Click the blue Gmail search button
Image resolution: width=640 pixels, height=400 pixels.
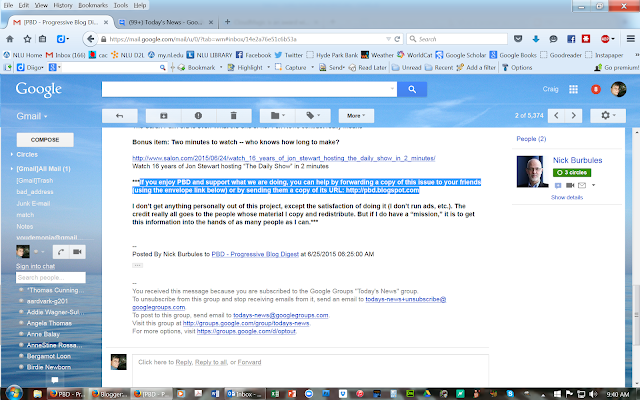coord(412,89)
